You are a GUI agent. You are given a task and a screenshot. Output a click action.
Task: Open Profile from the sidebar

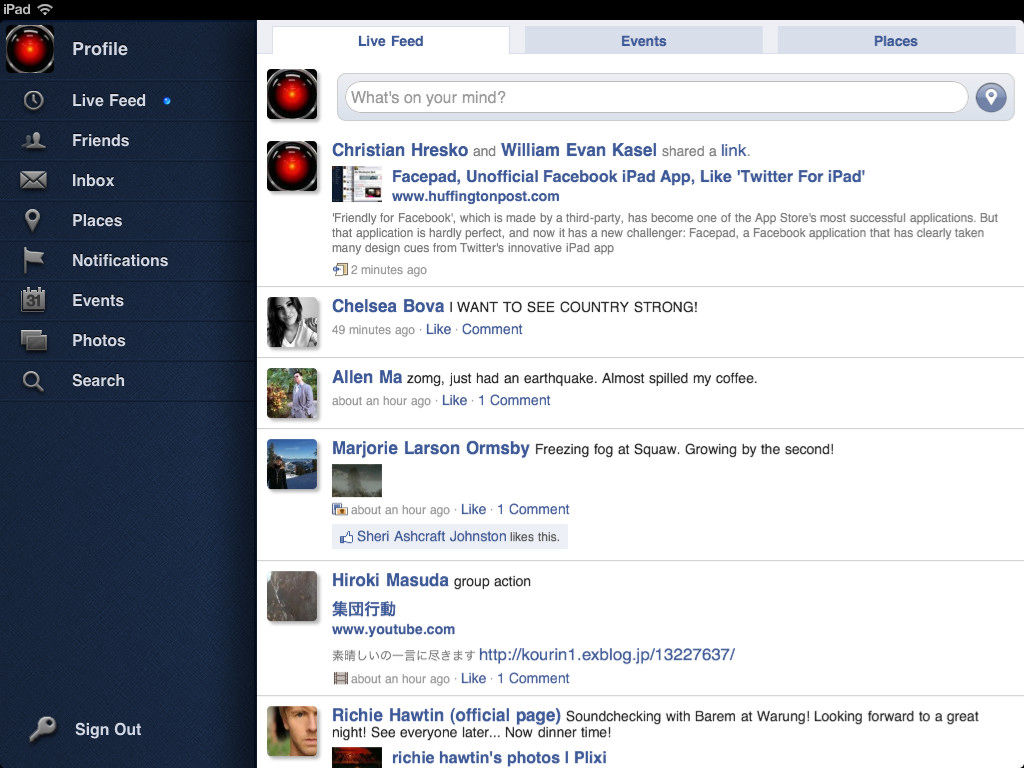(x=100, y=49)
